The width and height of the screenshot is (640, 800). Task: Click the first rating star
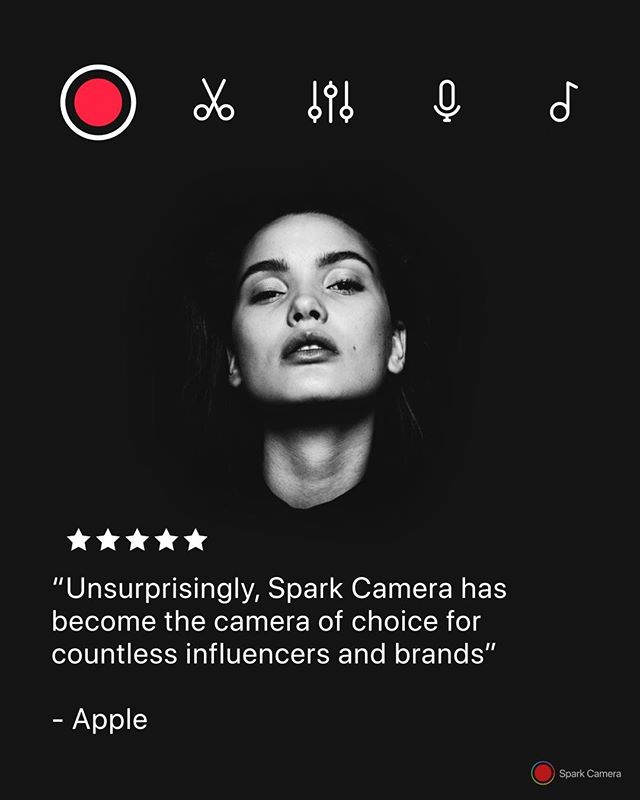79,540
